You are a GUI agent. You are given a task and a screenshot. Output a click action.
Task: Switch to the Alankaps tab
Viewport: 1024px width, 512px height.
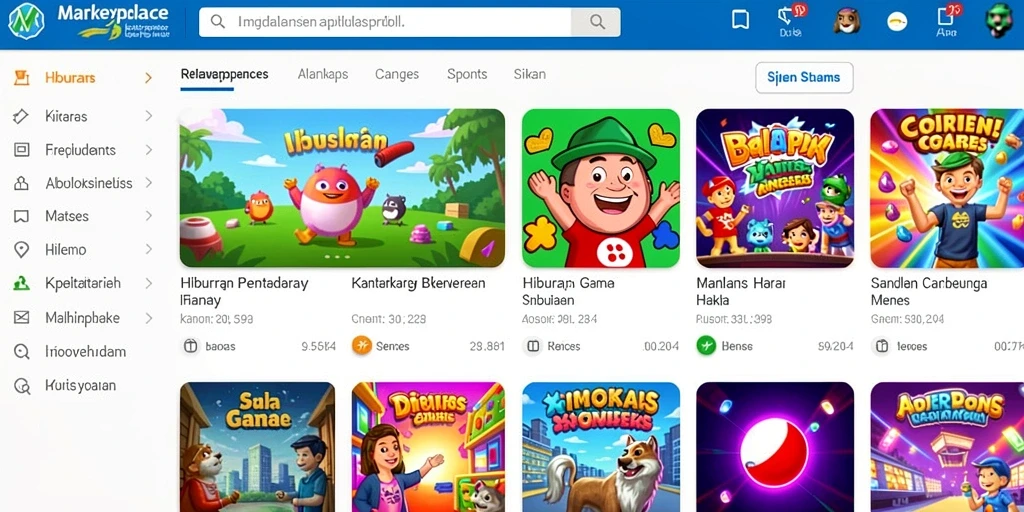pyautogui.click(x=323, y=74)
